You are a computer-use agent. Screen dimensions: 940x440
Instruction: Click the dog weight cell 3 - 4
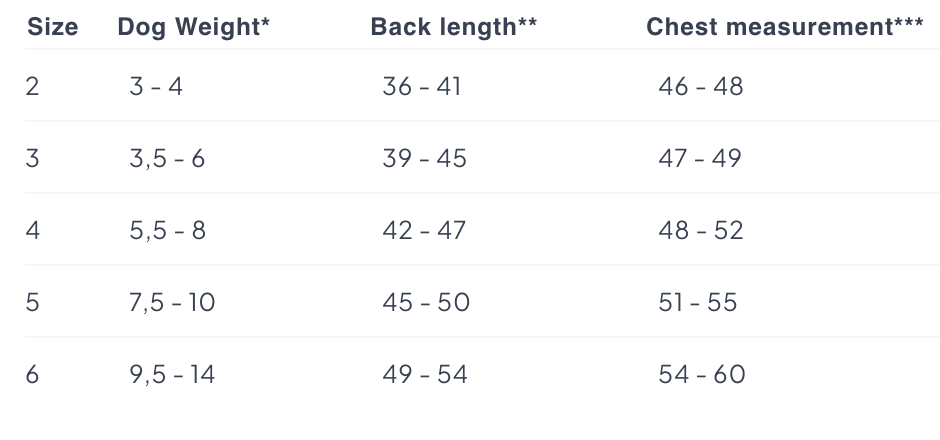[x=156, y=86]
